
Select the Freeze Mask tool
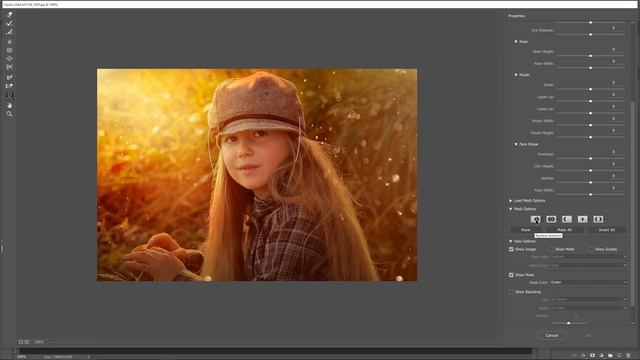(9, 77)
